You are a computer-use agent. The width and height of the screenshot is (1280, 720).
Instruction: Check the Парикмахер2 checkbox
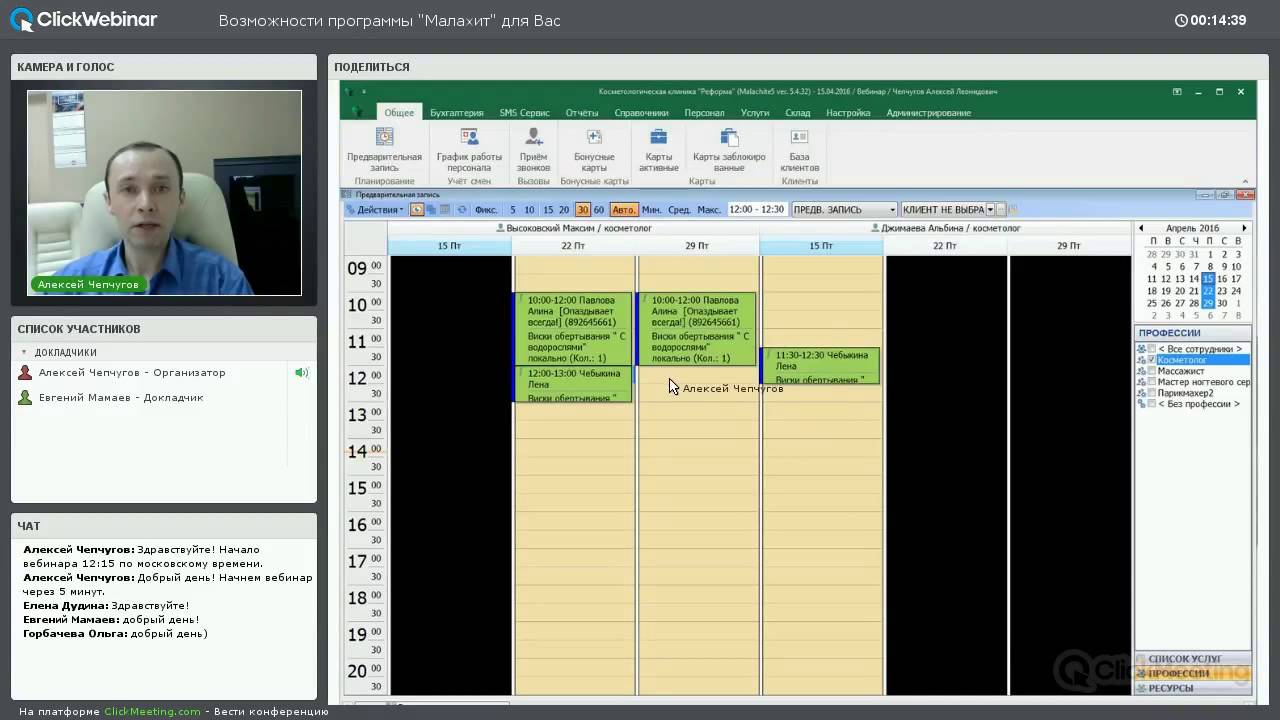click(1151, 393)
